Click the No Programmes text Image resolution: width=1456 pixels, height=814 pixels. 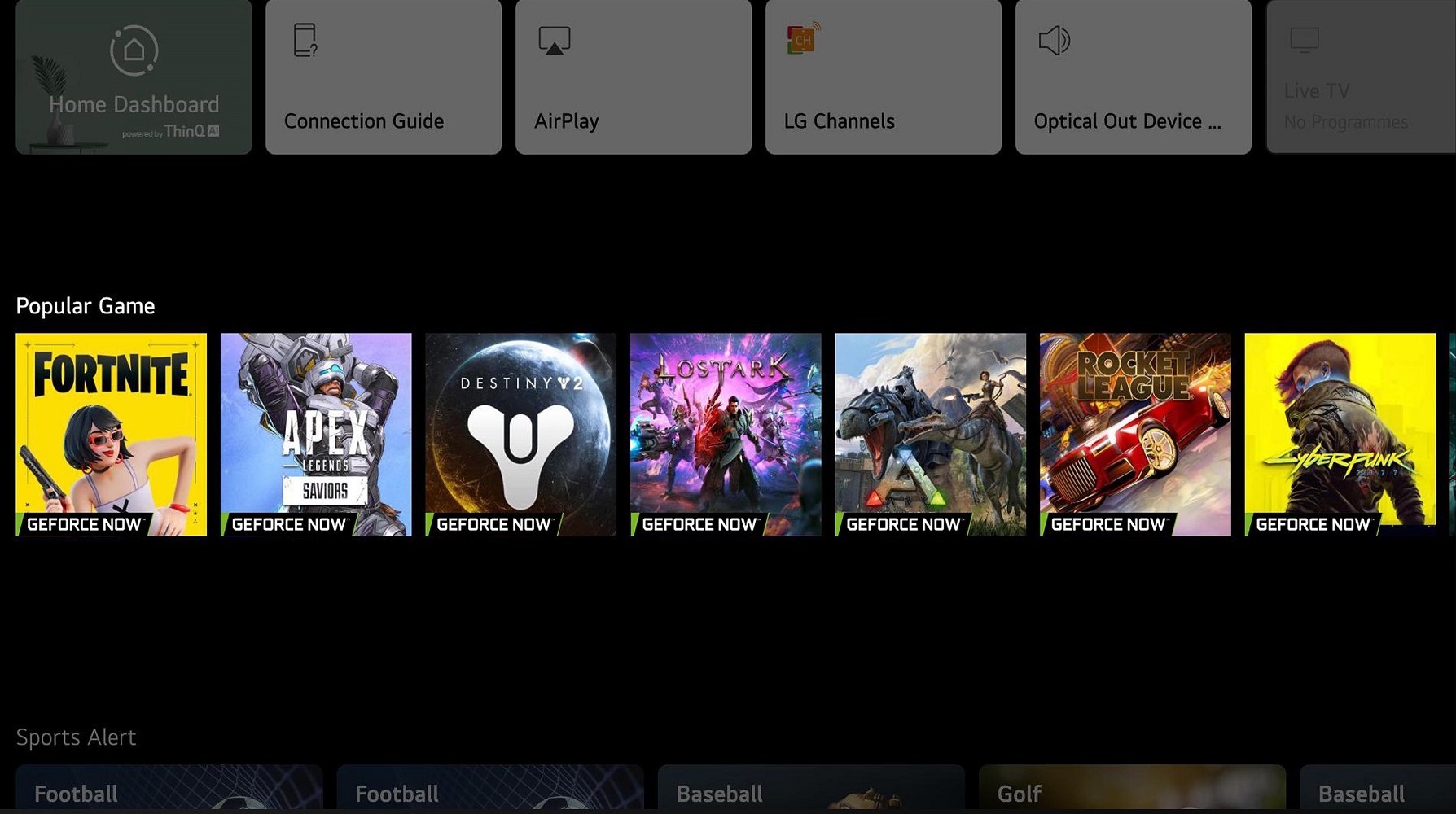click(1345, 122)
